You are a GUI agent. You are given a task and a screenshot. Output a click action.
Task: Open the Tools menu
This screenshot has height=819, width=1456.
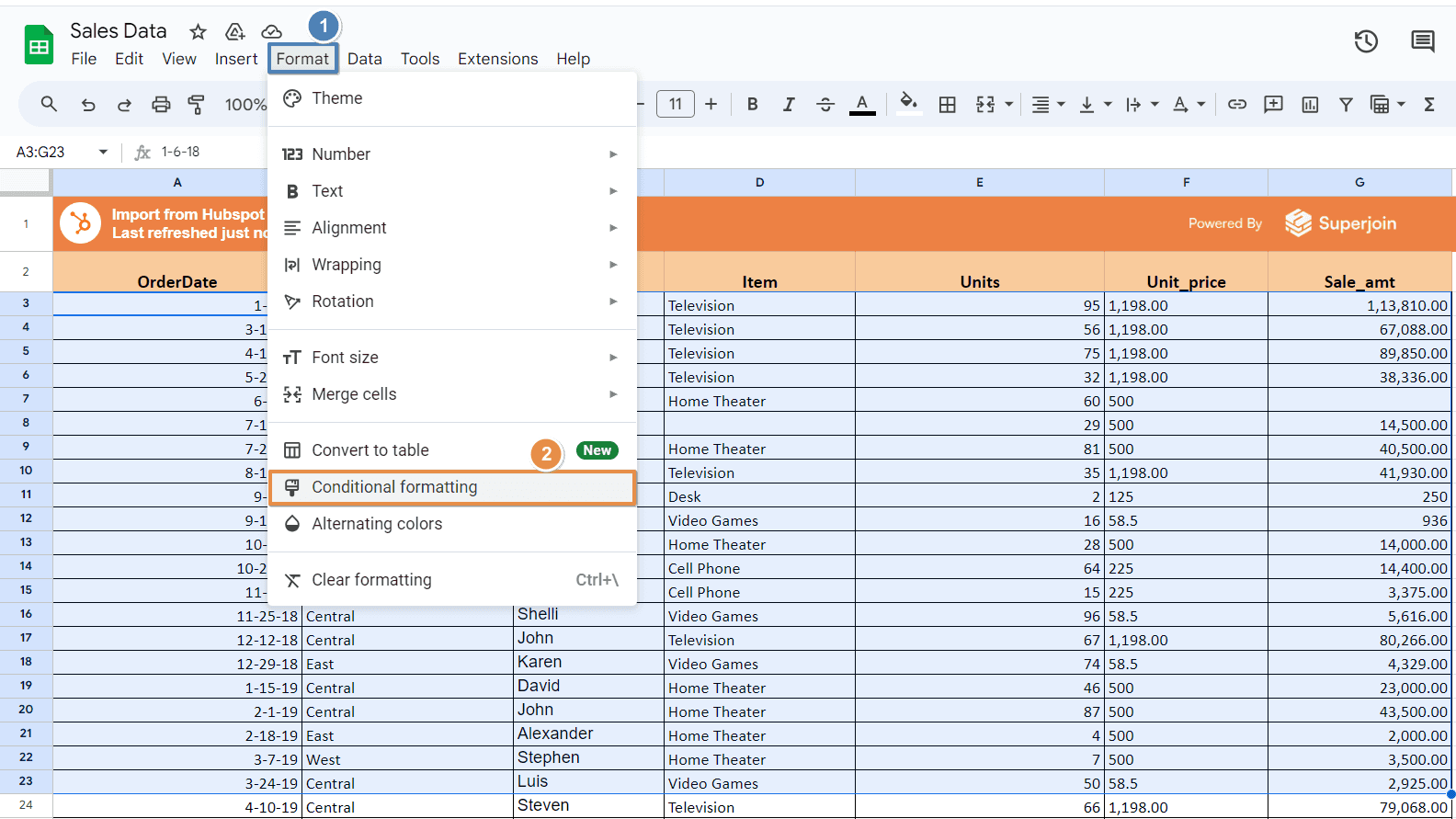(420, 59)
